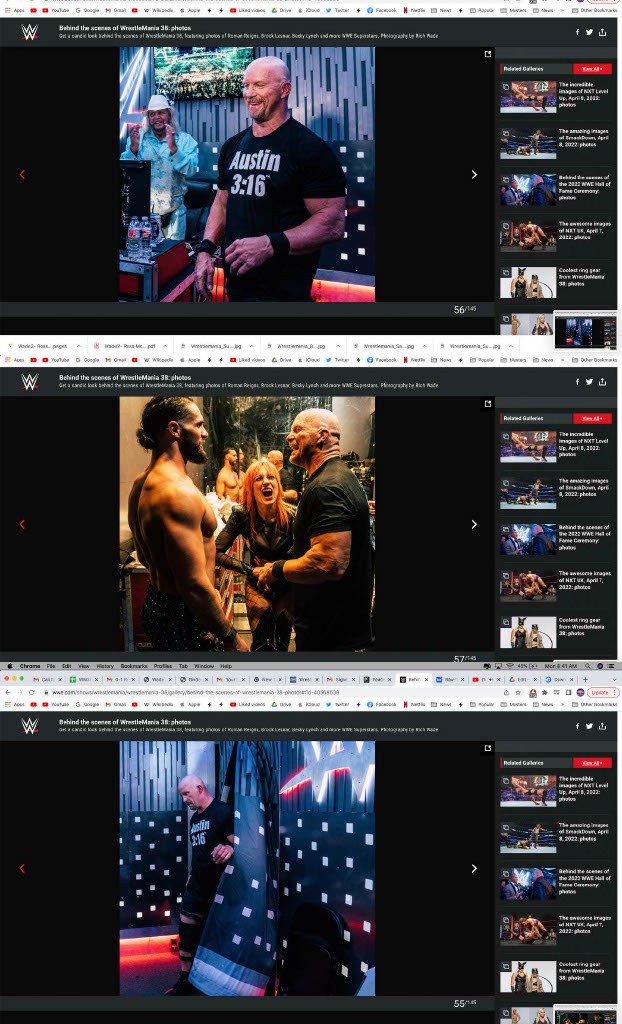Go to previous photo from 56/145 image
Screen dimensions: 622x1024
(x=22, y=174)
